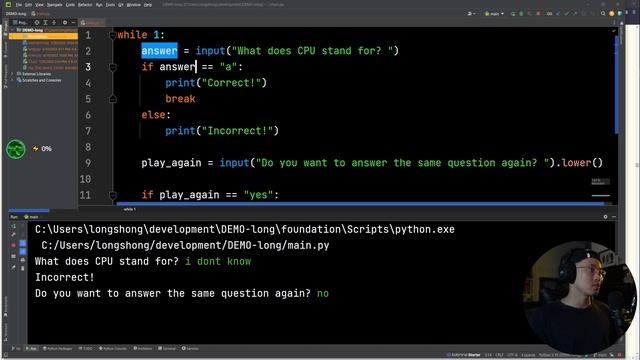Image resolution: width=640 pixels, height=360 pixels.
Task: Click the orange notification icon in top toolbar
Action: 611,14
